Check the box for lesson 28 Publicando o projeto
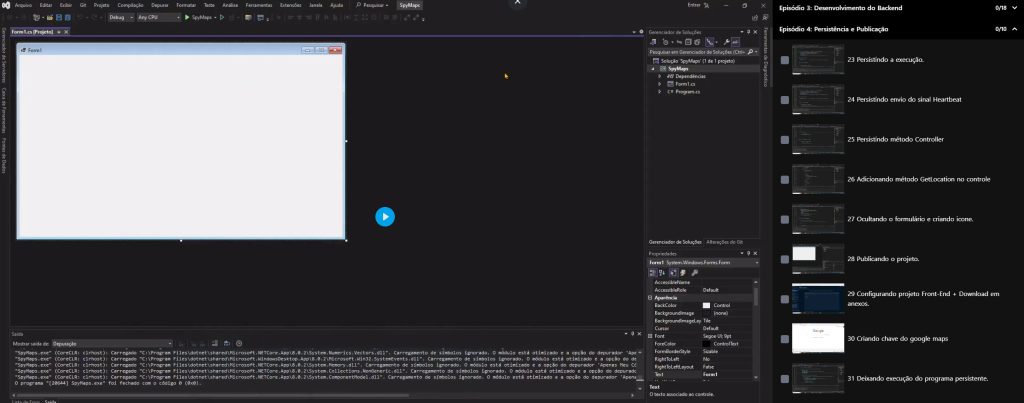The image size is (1024, 403). click(784, 259)
